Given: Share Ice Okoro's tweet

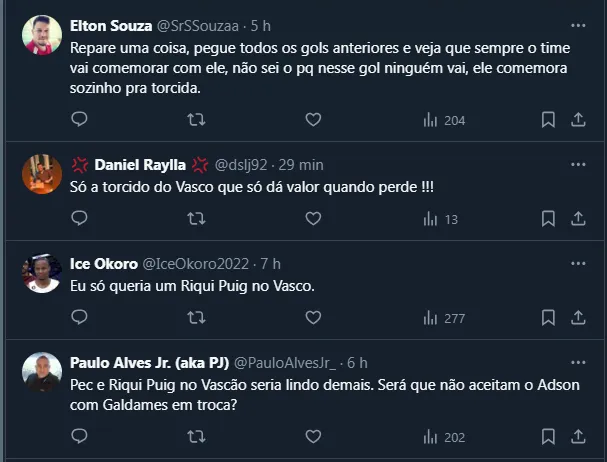Looking at the screenshot, I should (578, 318).
